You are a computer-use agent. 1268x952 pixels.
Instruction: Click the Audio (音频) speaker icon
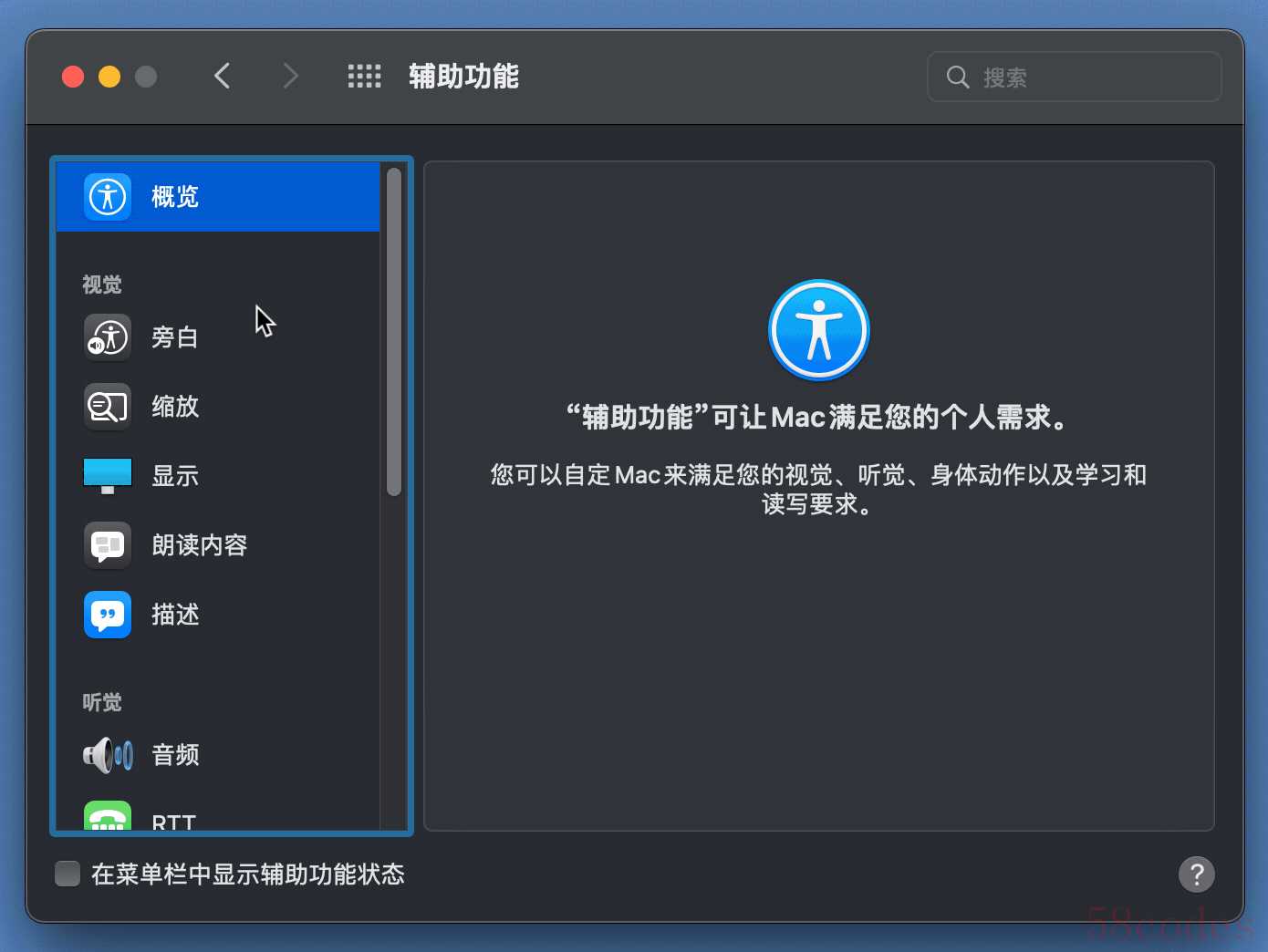108,755
